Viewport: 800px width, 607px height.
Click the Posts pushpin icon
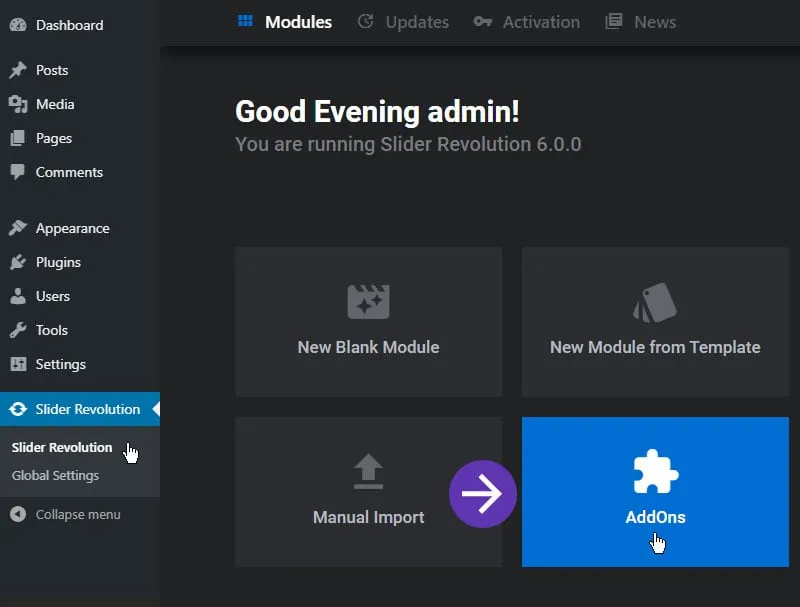[17, 70]
